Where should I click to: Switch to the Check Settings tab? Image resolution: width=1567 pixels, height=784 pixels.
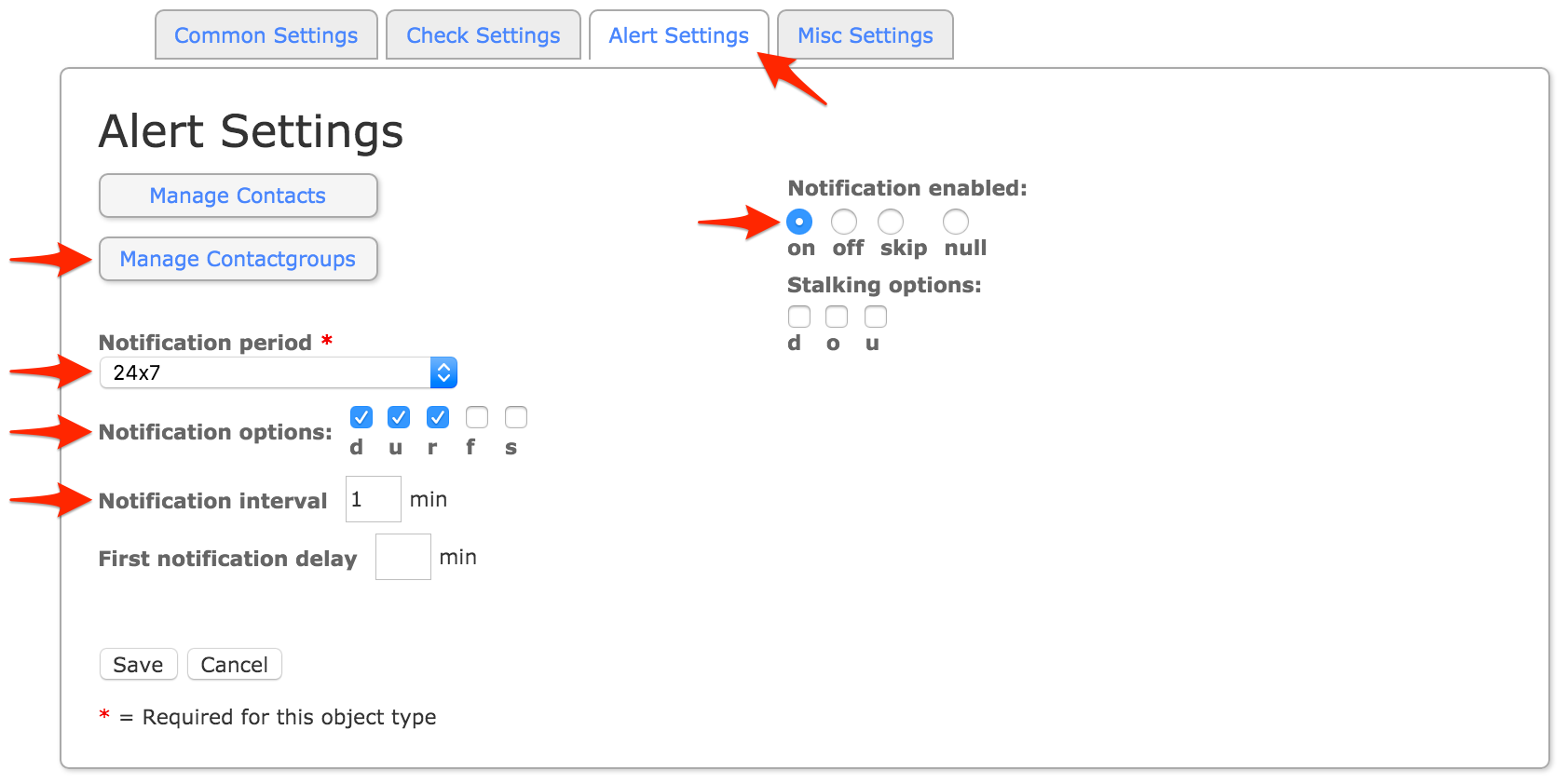(483, 35)
